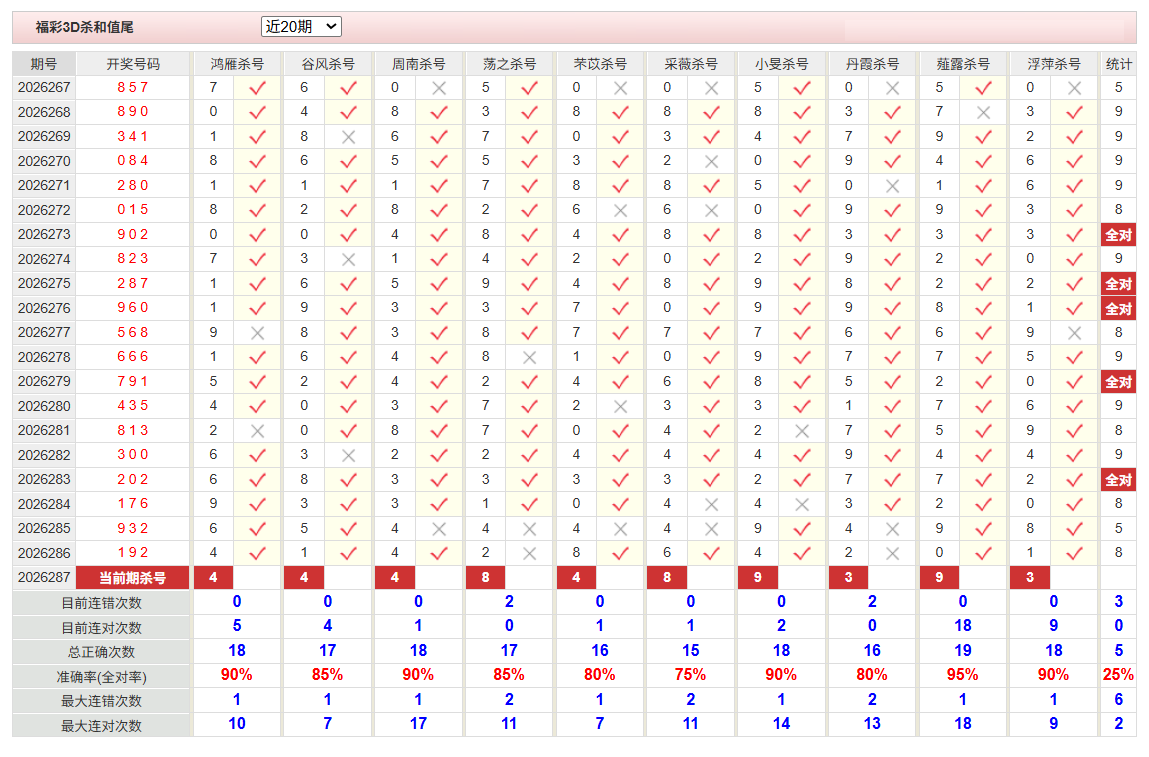Image resolution: width=1149 pixels, height=757 pixels.
Task: Click the 总正确次数 row label
Action: point(101,652)
